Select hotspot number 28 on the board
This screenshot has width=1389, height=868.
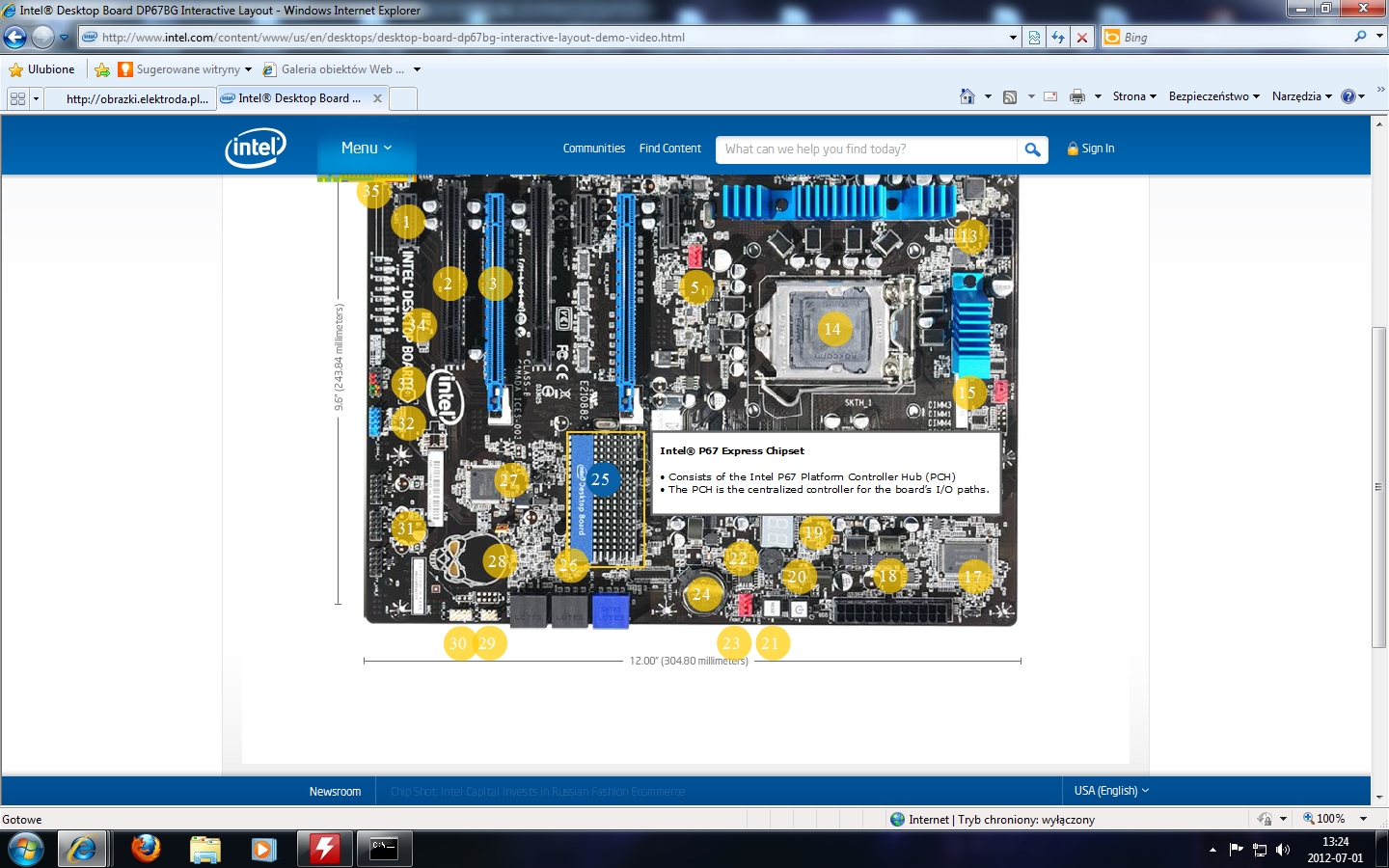[x=498, y=561]
